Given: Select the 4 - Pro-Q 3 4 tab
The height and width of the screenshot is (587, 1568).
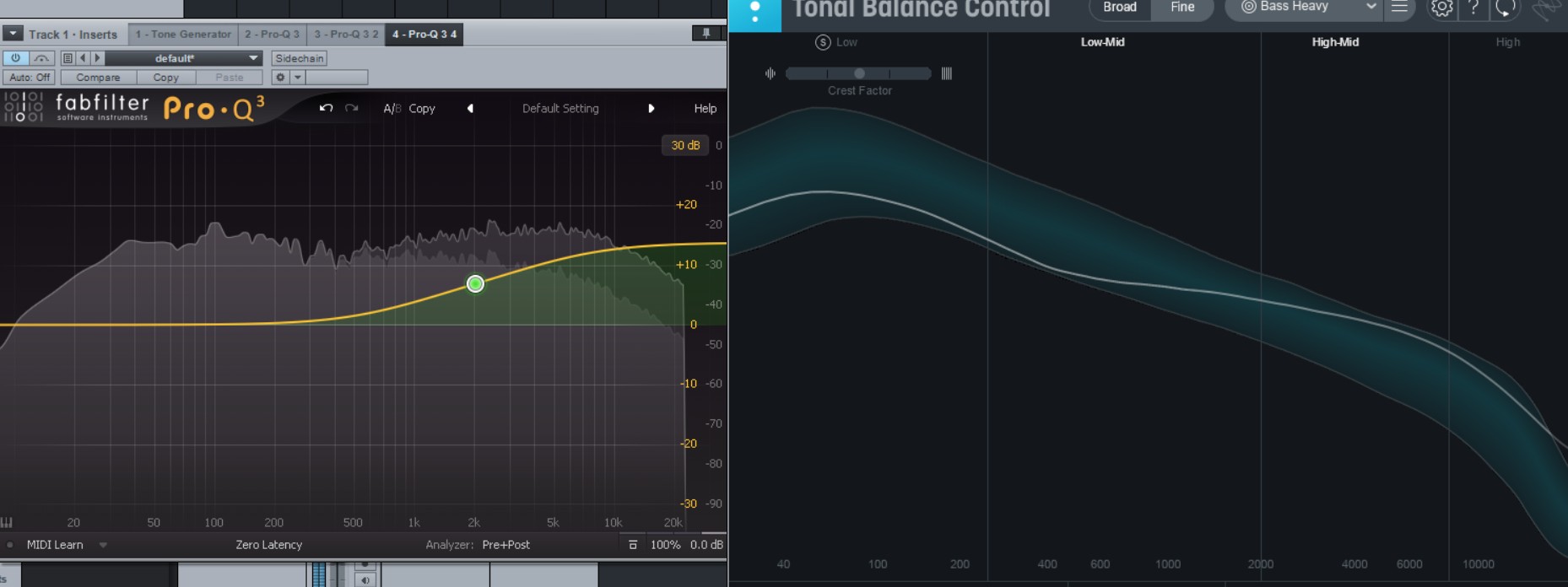Looking at the screenshot, I should [424, 35].
